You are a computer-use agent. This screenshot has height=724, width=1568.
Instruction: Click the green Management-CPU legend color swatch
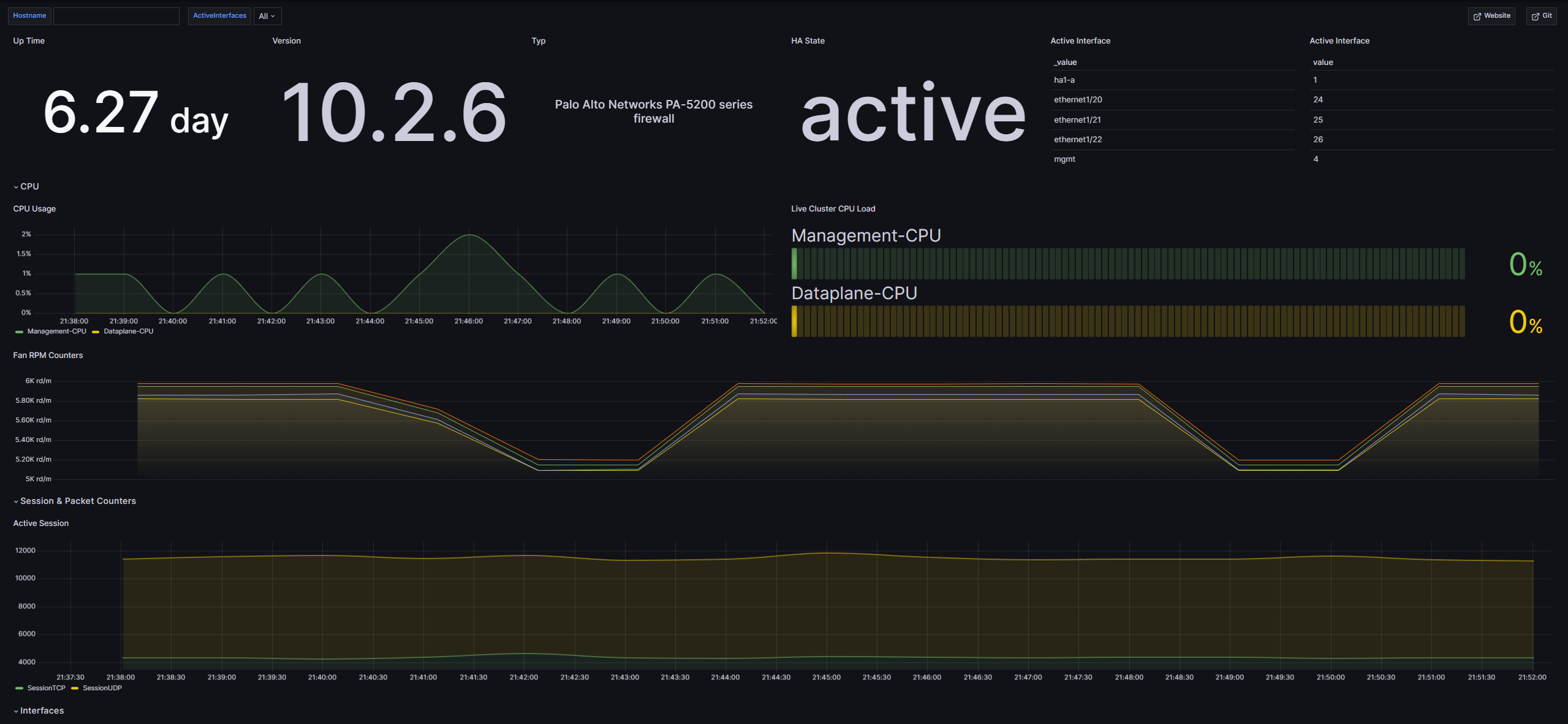tap(19, 332)
